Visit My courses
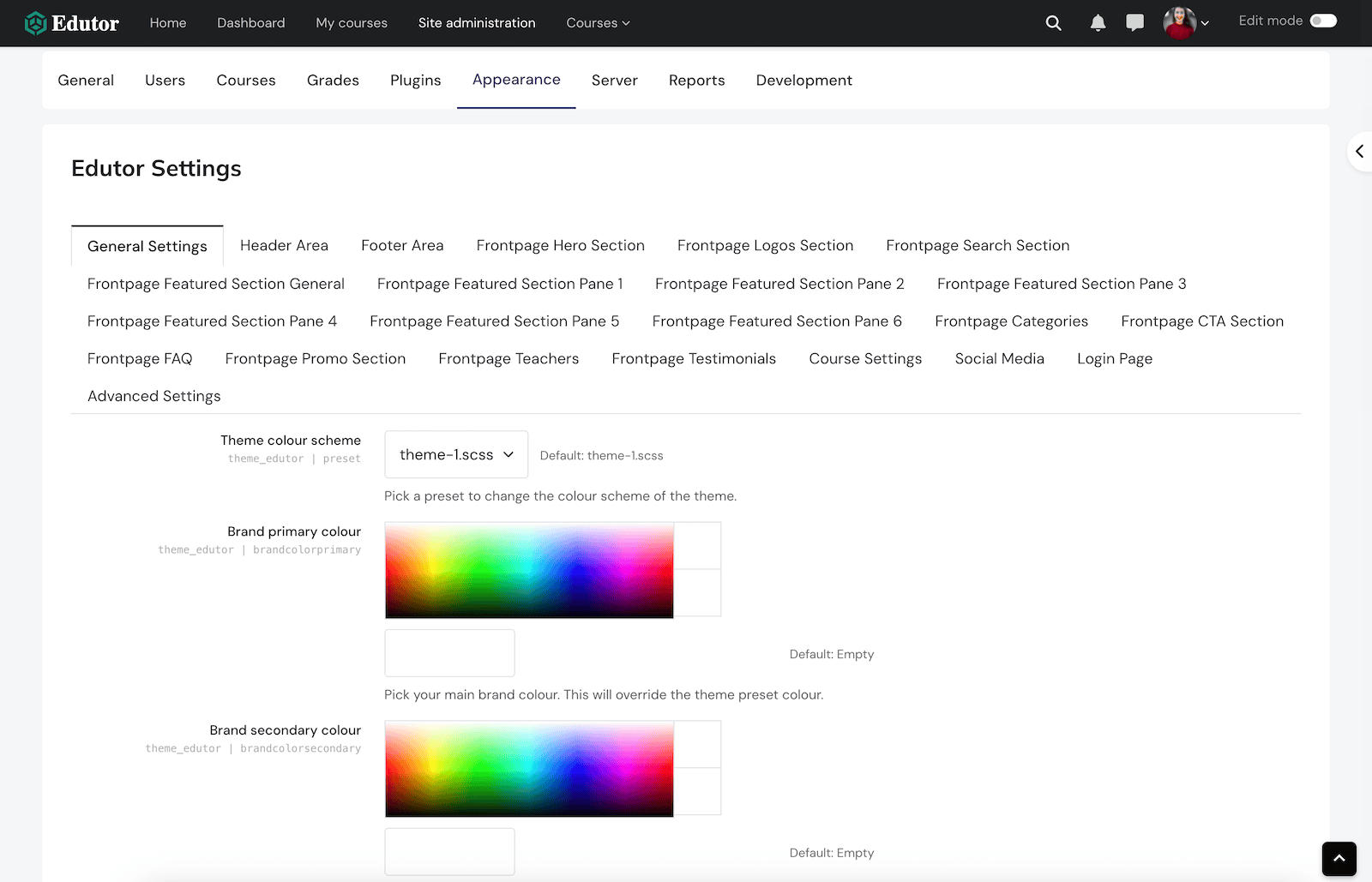This screenshot has width=1372, height=882. tap(351, 23)
